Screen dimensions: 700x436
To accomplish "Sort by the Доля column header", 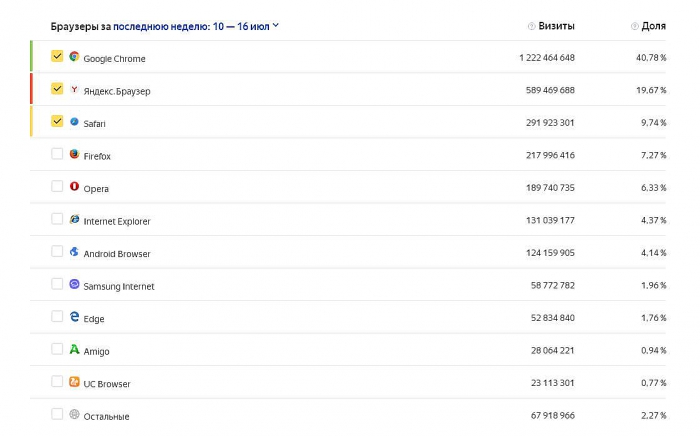I will tap(653, 26).
